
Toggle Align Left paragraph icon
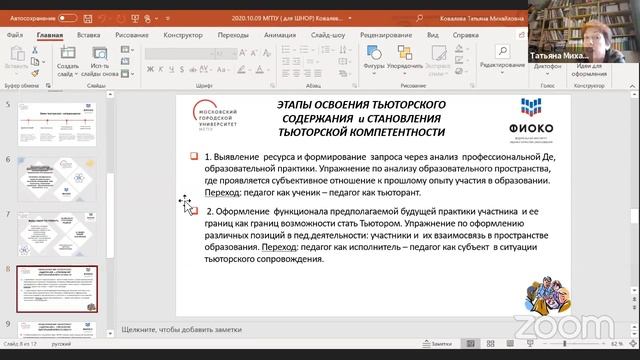click(x=286, y=74)
